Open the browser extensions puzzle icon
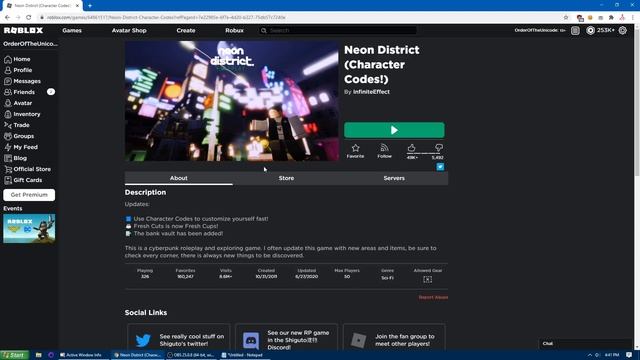640x360 pixels. click(x=611, y=18)
